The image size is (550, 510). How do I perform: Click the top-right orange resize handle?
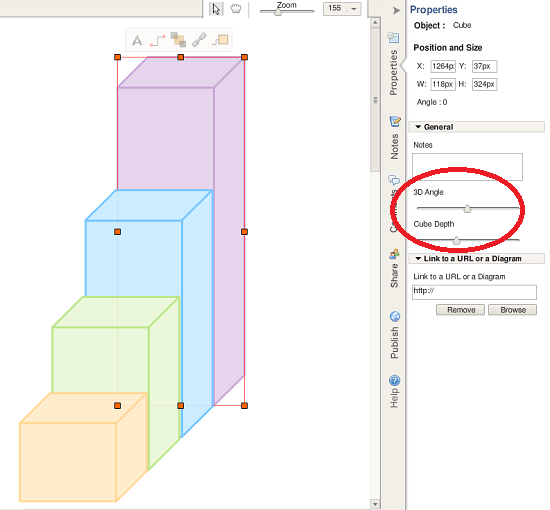(244, 57)
